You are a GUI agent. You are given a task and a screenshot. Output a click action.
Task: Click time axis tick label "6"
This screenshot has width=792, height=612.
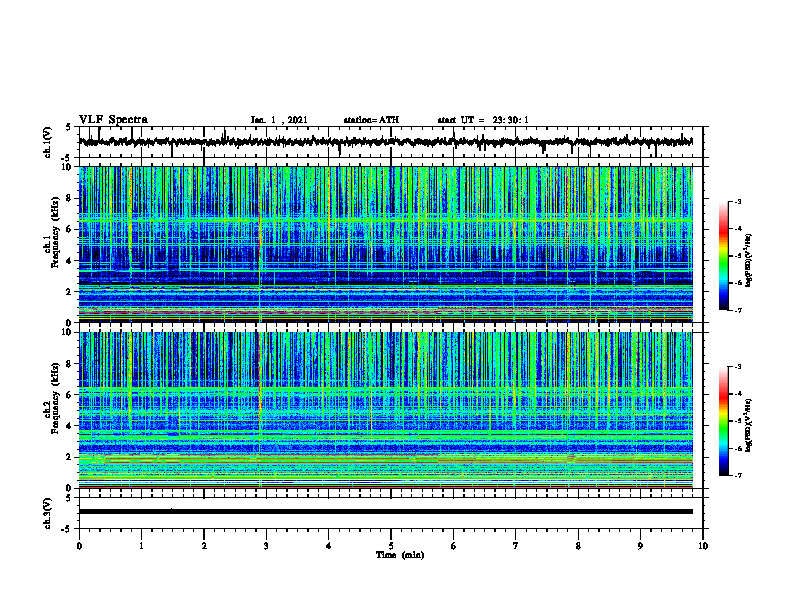[454, 546]
